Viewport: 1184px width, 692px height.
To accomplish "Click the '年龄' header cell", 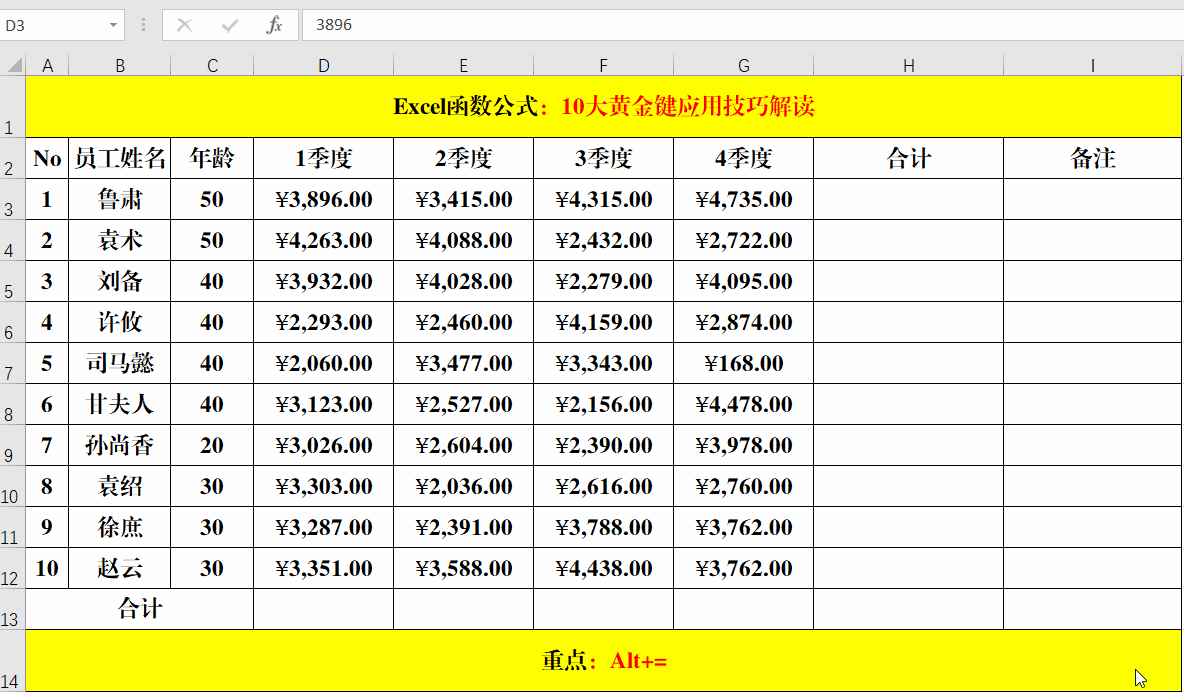I will pyautogui.click(x=212, y=159).
